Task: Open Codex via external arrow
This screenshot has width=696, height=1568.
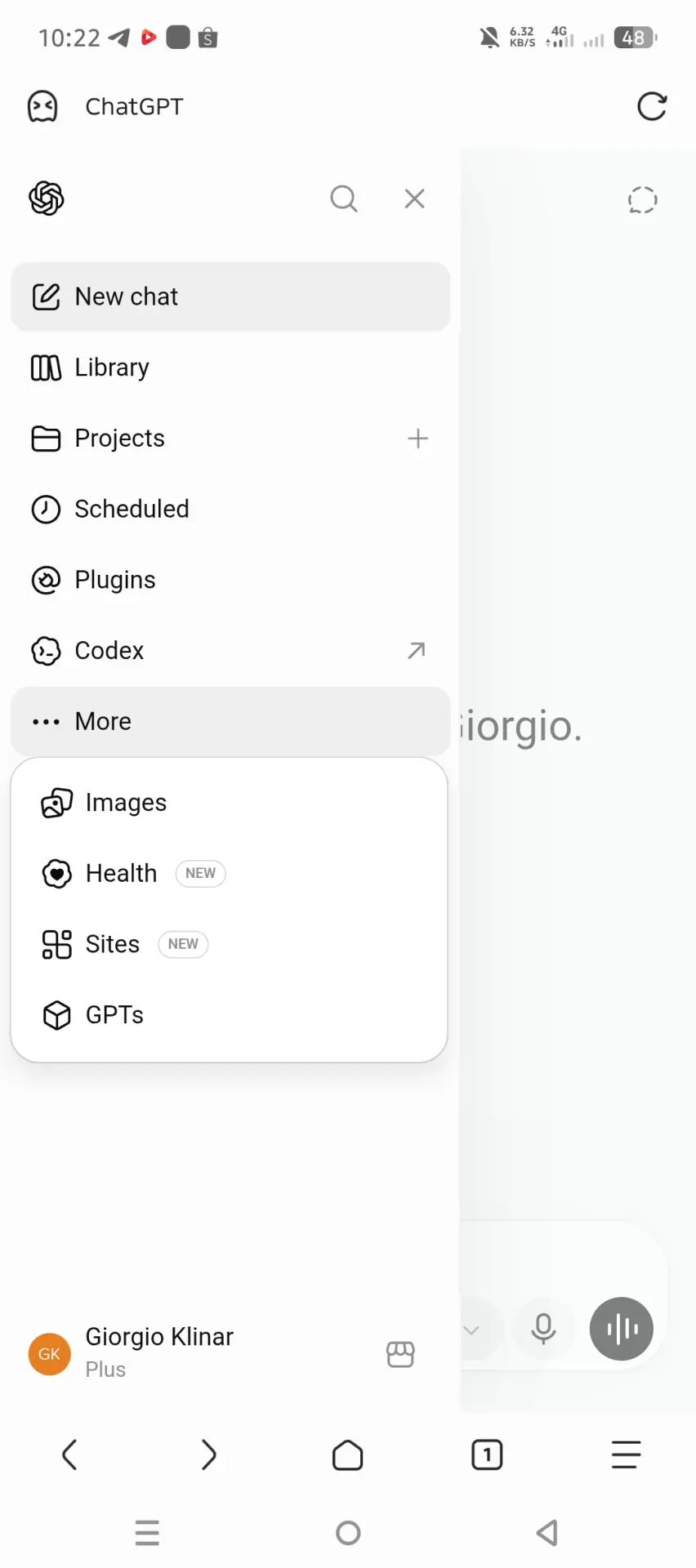Action: pos(417,650)
